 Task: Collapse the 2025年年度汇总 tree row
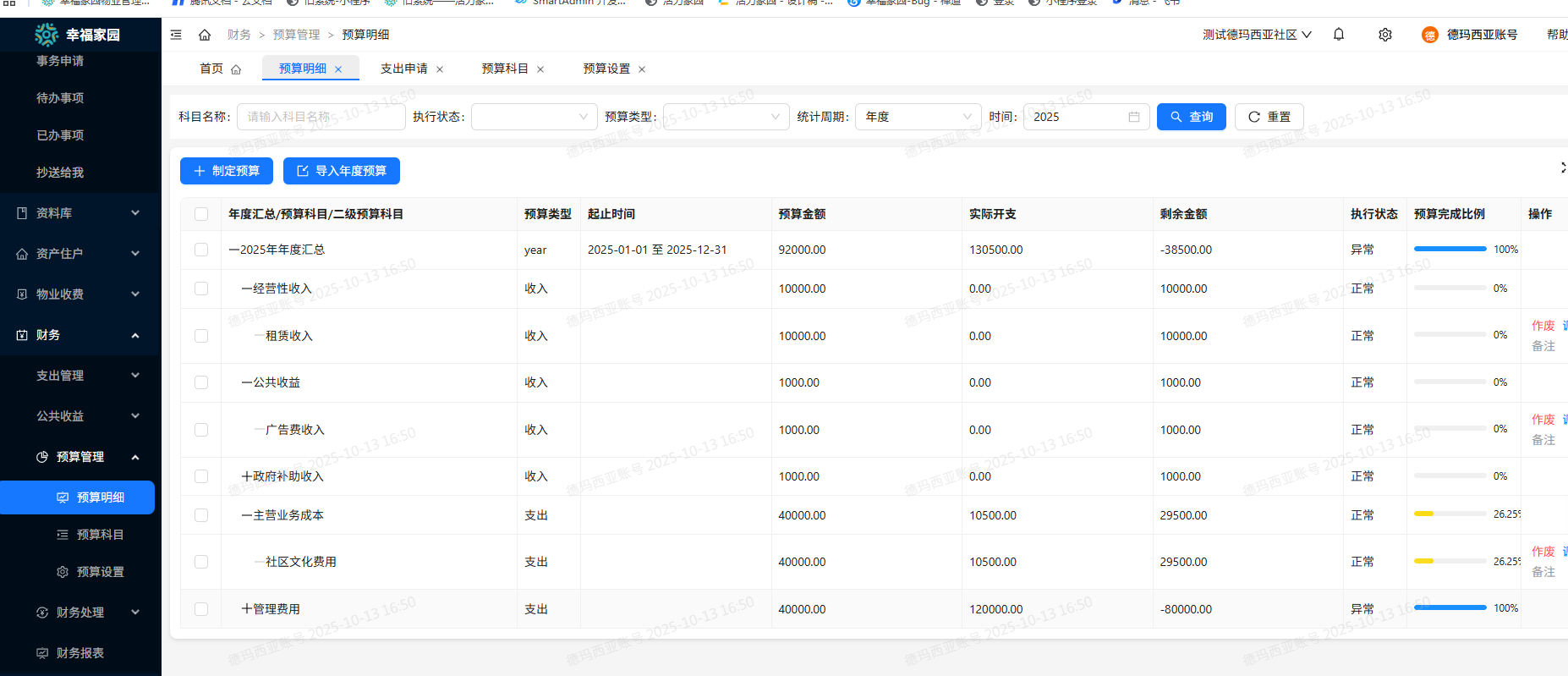coord(234,250)
